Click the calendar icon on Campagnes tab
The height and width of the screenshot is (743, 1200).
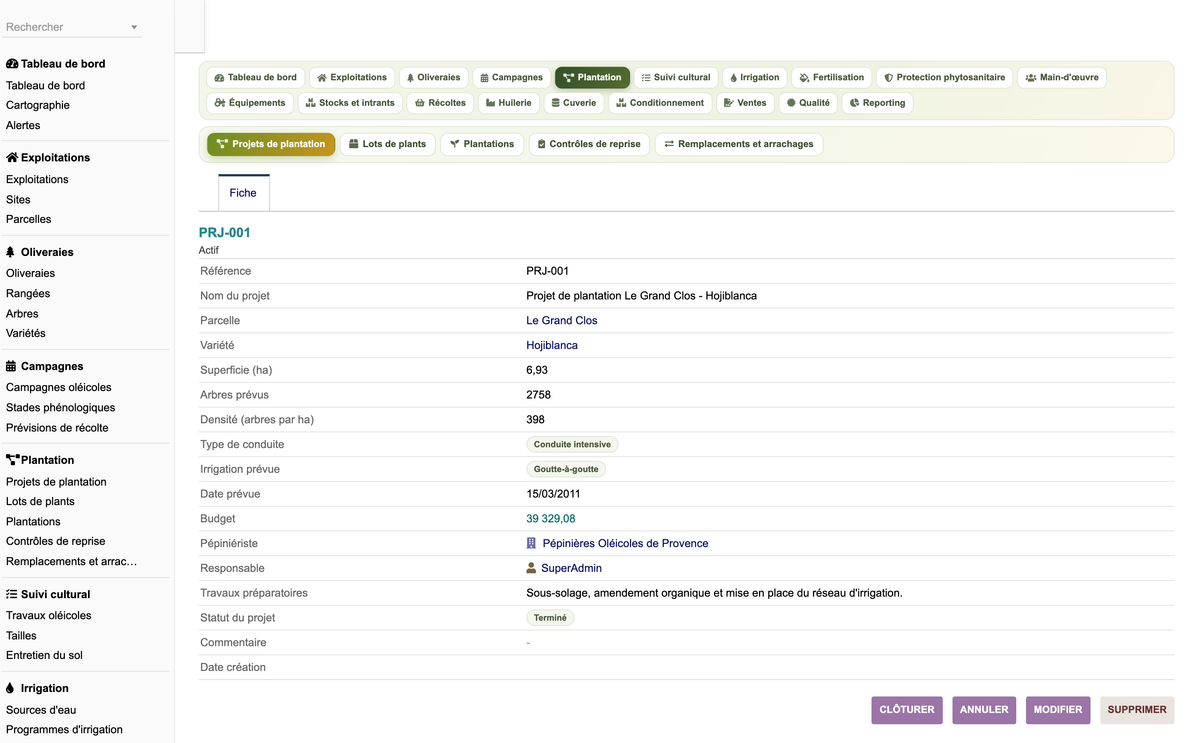coord(484,78)
